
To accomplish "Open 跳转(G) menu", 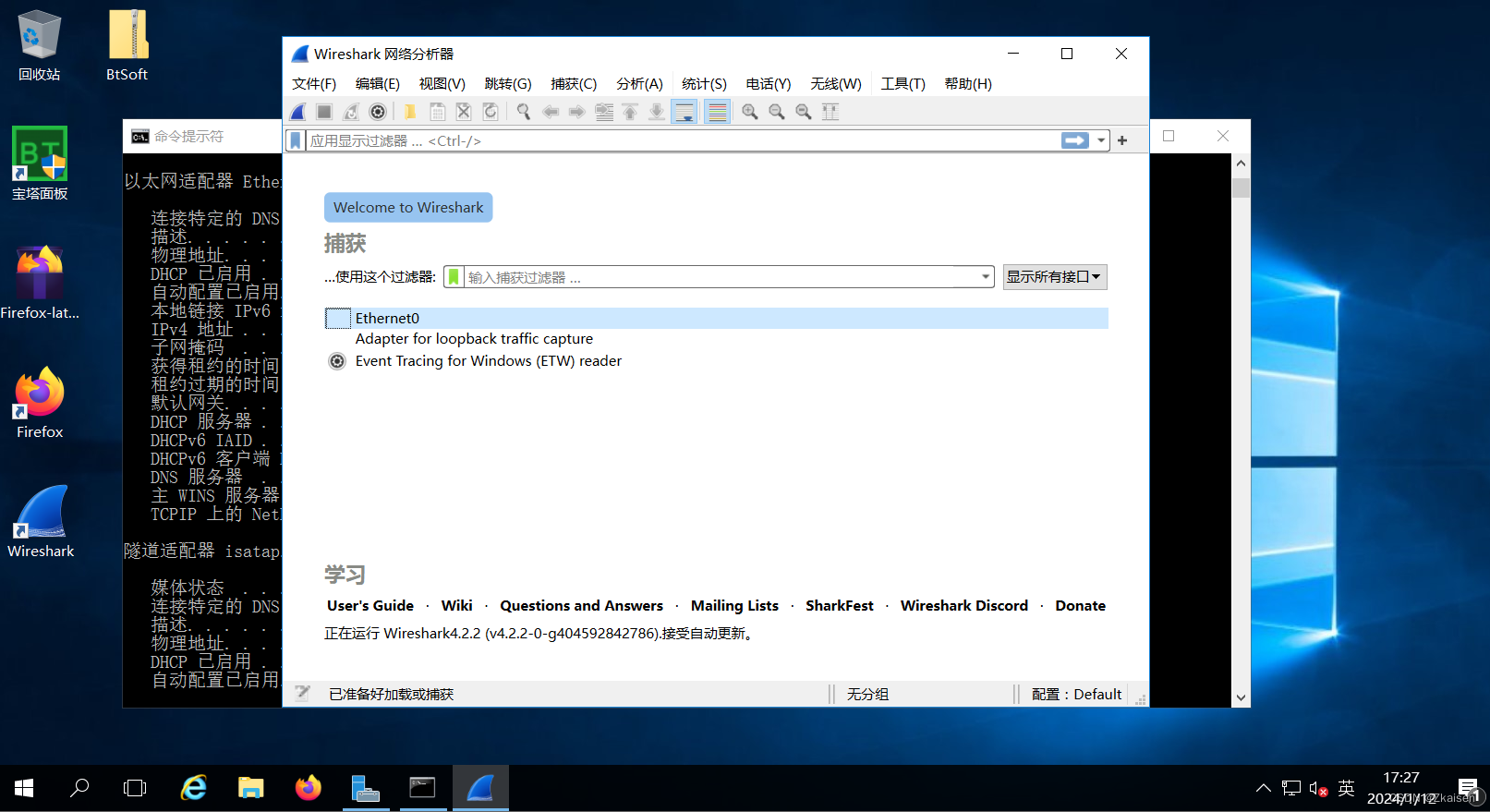I will point(508,84).
